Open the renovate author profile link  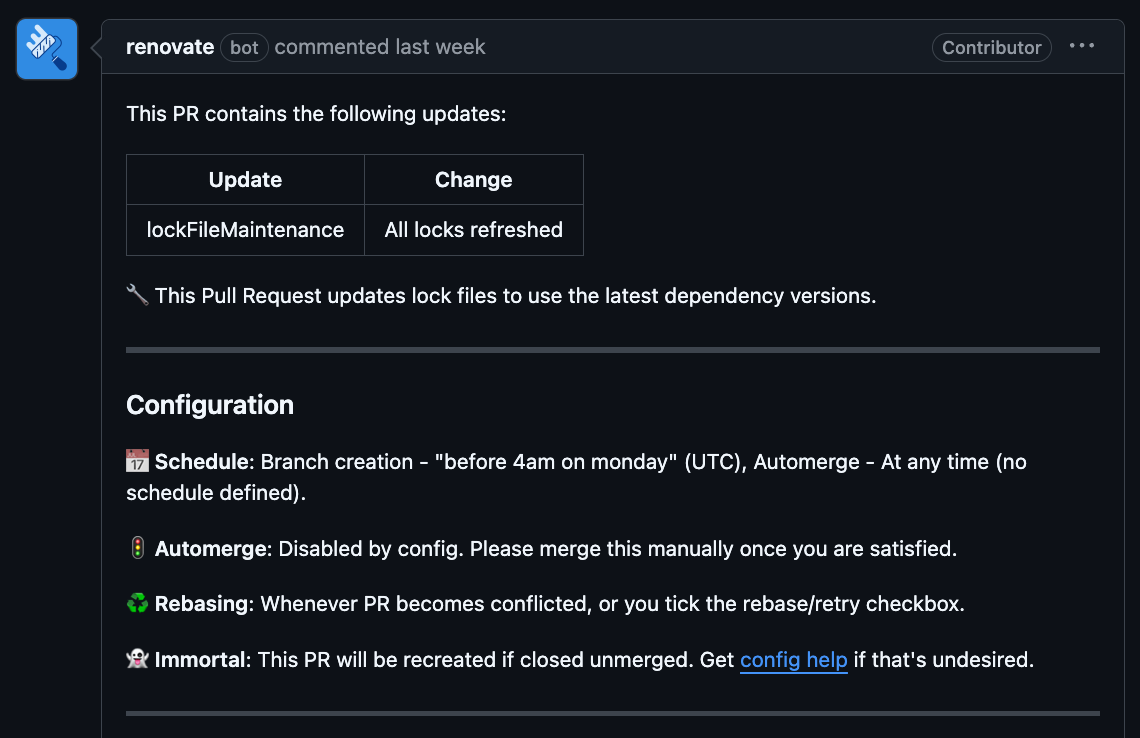click(x=170, y=47)
